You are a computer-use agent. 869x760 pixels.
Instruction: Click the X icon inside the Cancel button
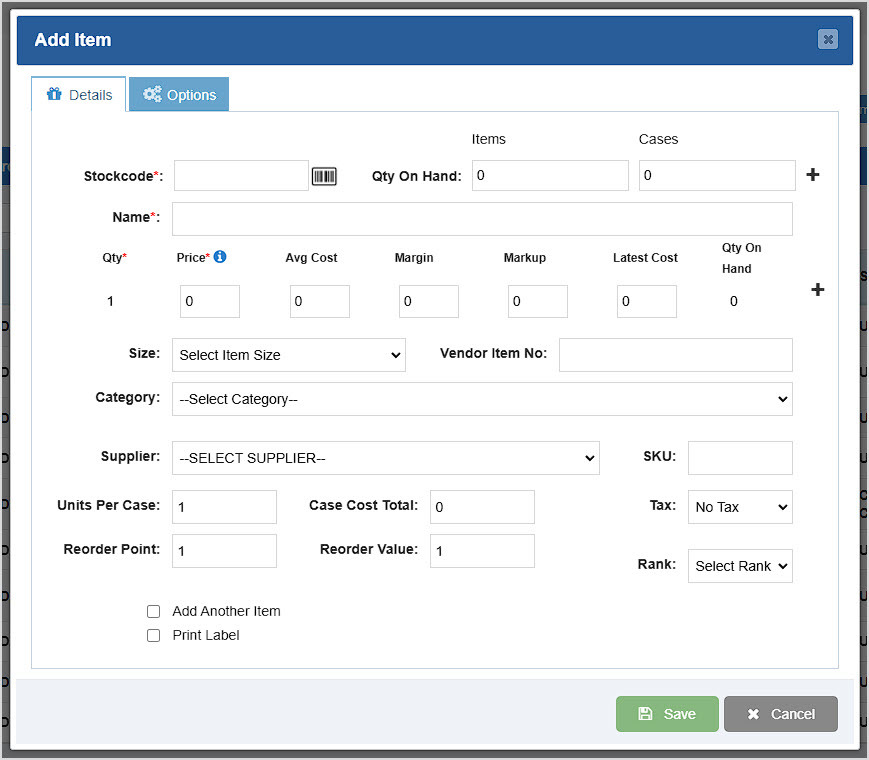tap(755, 714)
